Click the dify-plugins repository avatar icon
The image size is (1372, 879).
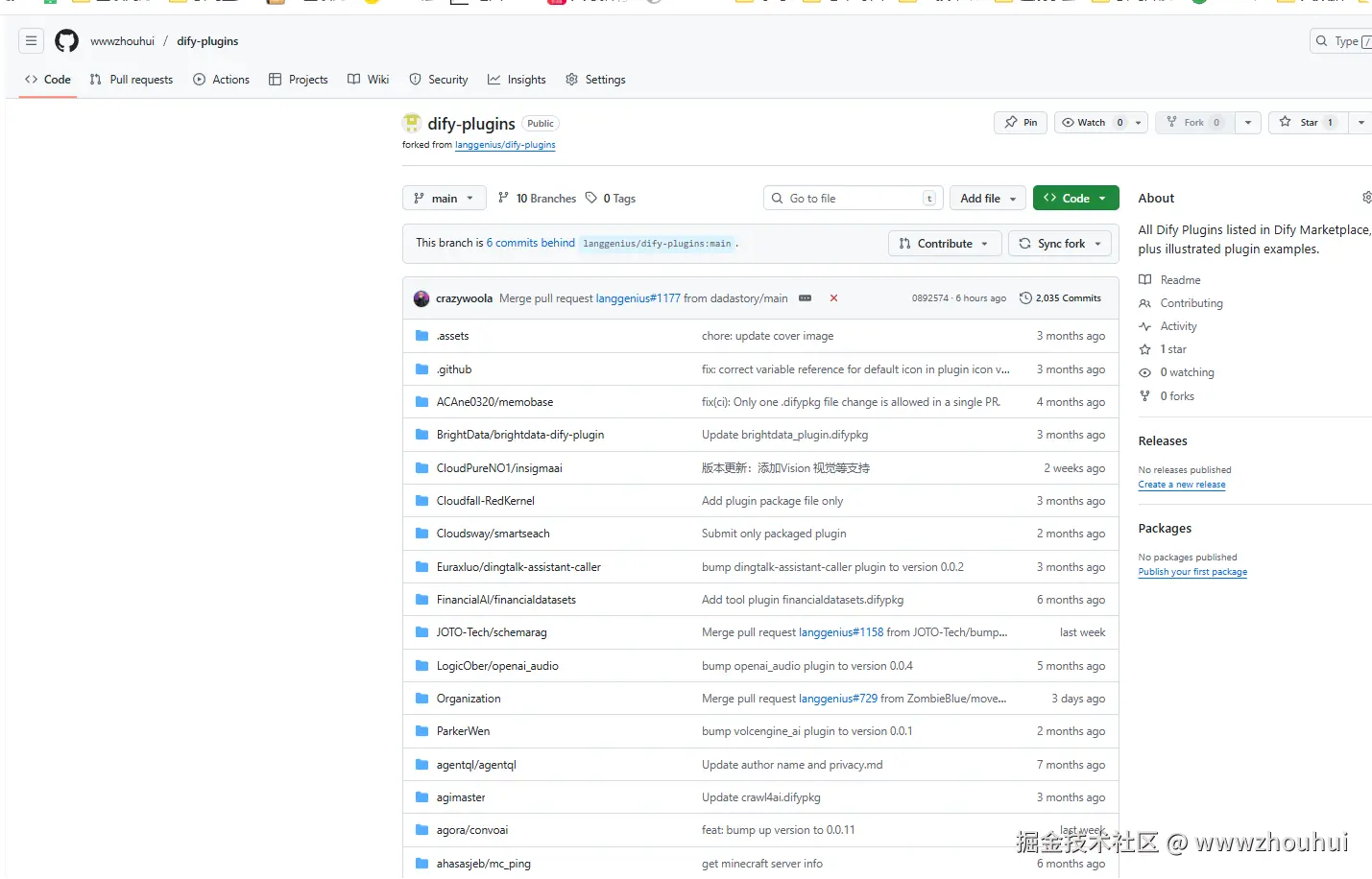(412, 123)
